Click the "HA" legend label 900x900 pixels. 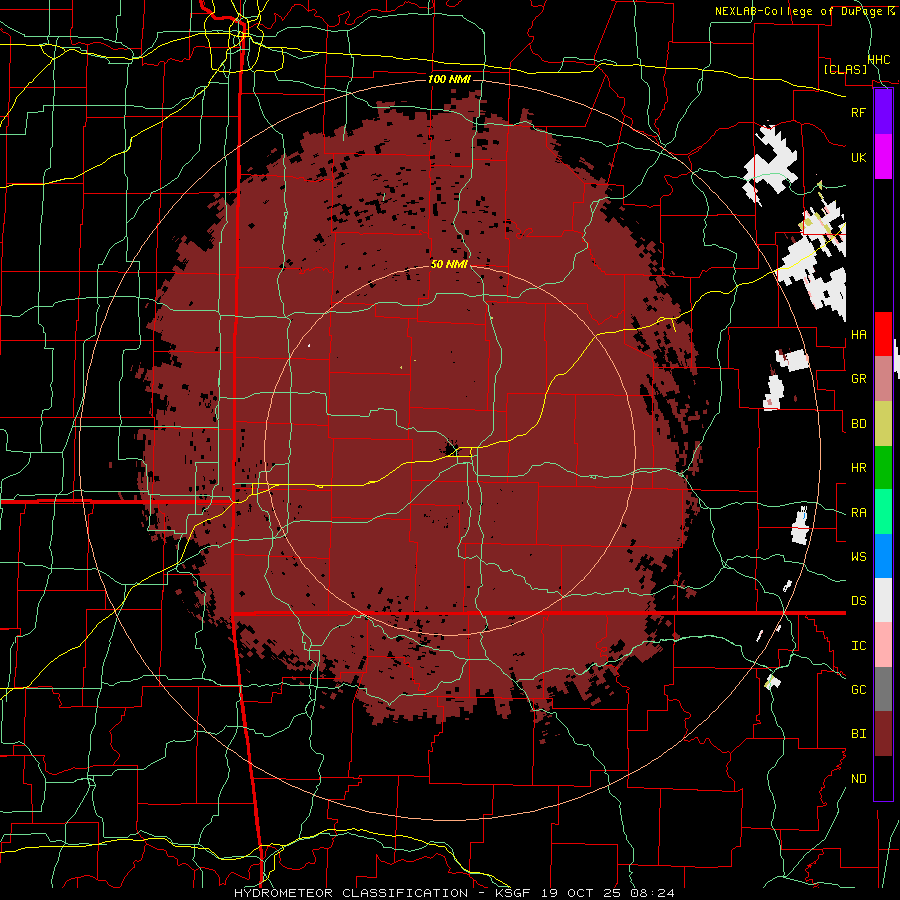[x=858, y=335]
